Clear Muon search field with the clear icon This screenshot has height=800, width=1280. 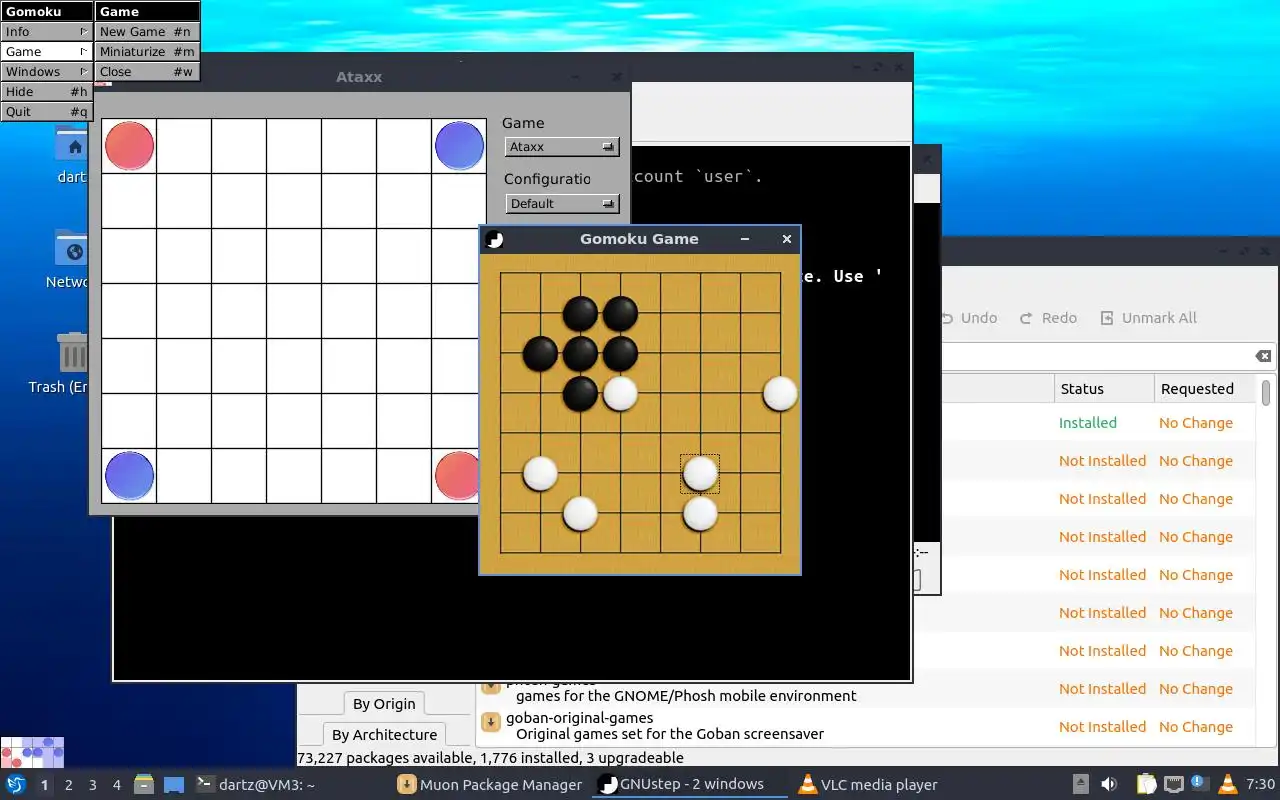coord(1264,356)
